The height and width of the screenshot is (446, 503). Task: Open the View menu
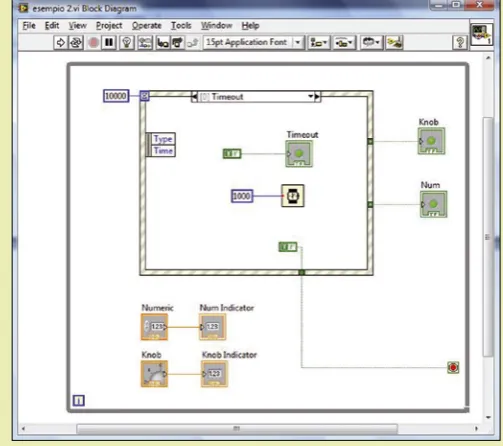[77, 26]
